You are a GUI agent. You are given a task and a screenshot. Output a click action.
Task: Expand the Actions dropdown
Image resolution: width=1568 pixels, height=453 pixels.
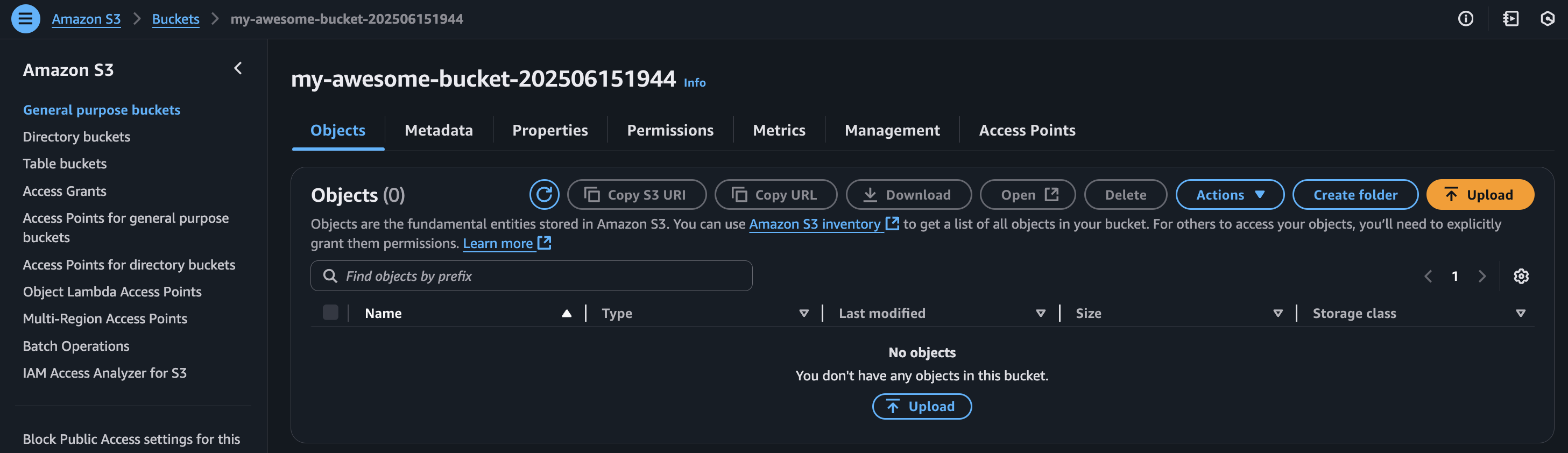[x=1230, y=195]
